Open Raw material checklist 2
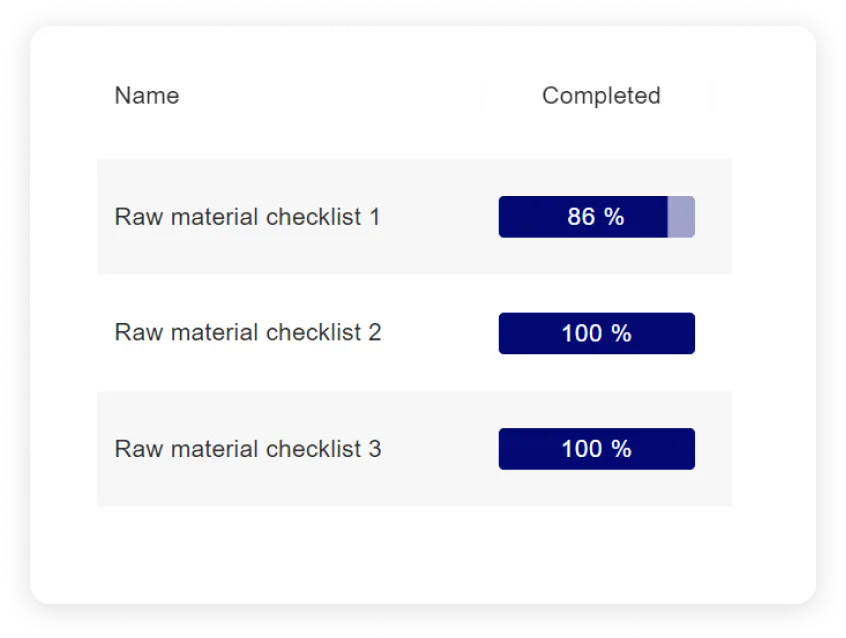The width and height of the screenshot is (846, 638). pyautogui.click(x=247, y=332)
